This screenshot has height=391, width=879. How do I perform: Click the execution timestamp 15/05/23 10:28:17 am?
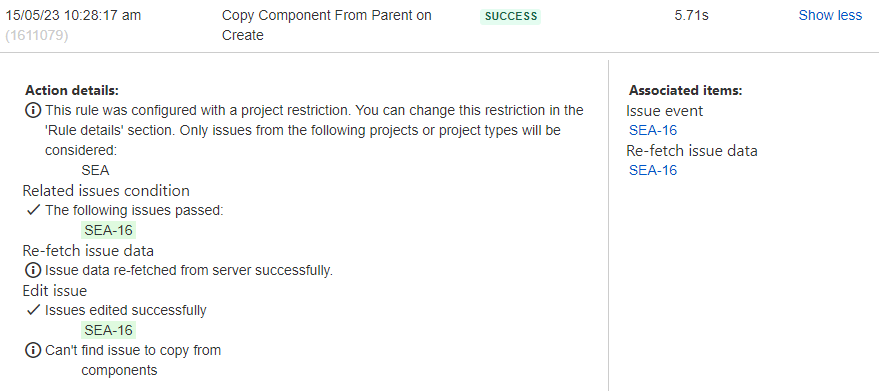[x=73, y=15]
